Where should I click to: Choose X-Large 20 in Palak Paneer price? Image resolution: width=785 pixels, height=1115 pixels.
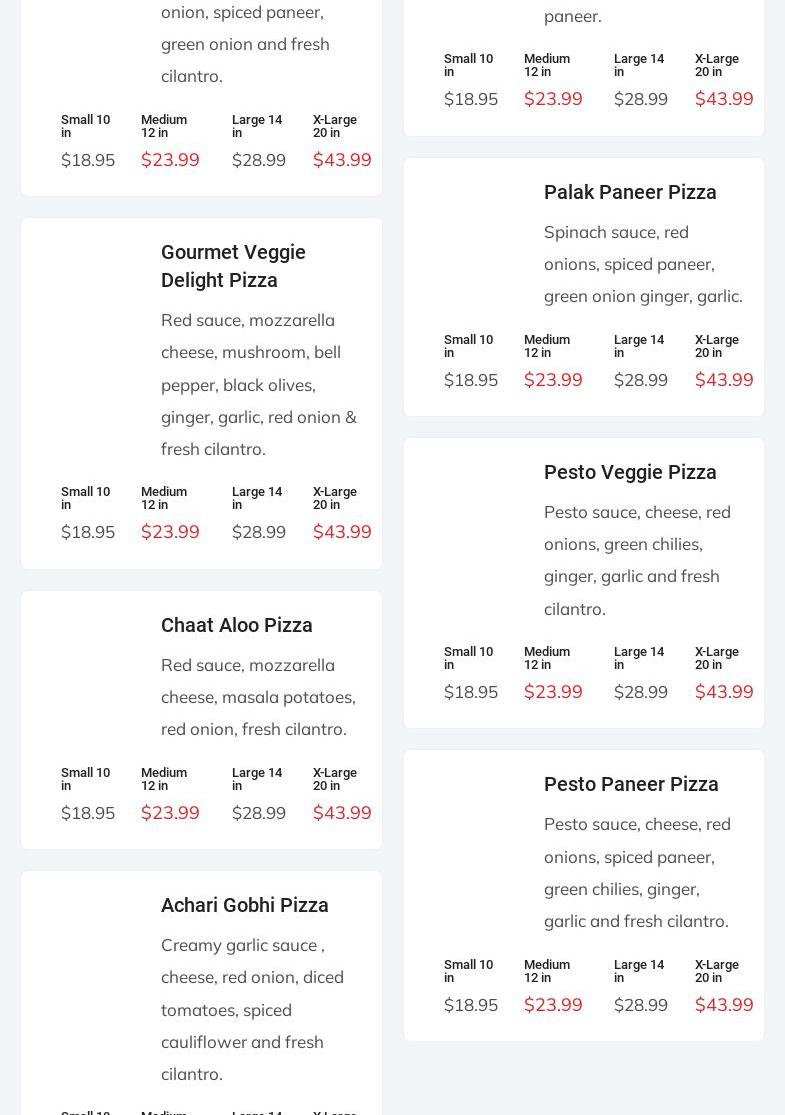coord(724,379)
